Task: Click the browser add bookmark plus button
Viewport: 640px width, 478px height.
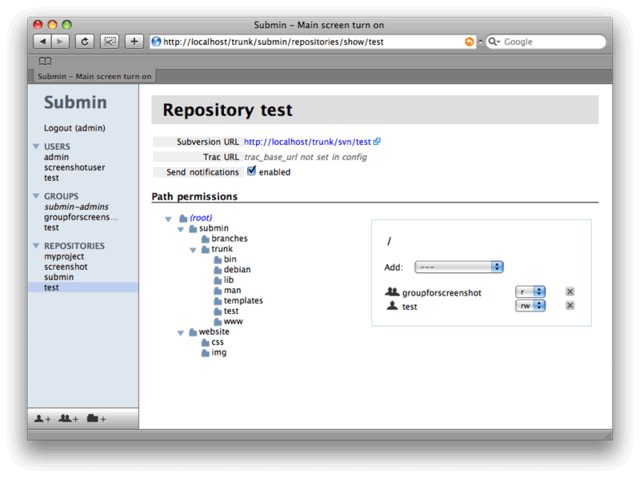Action: 134,42
